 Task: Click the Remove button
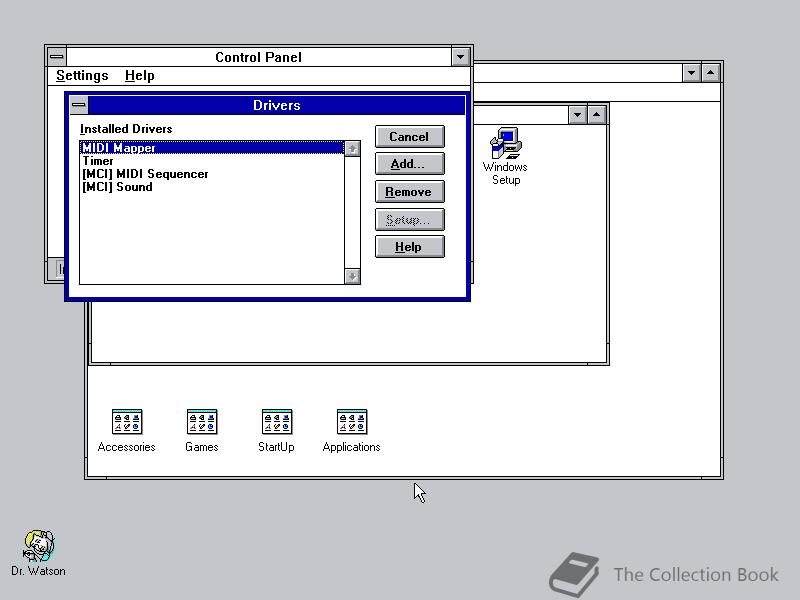[409, 192]
